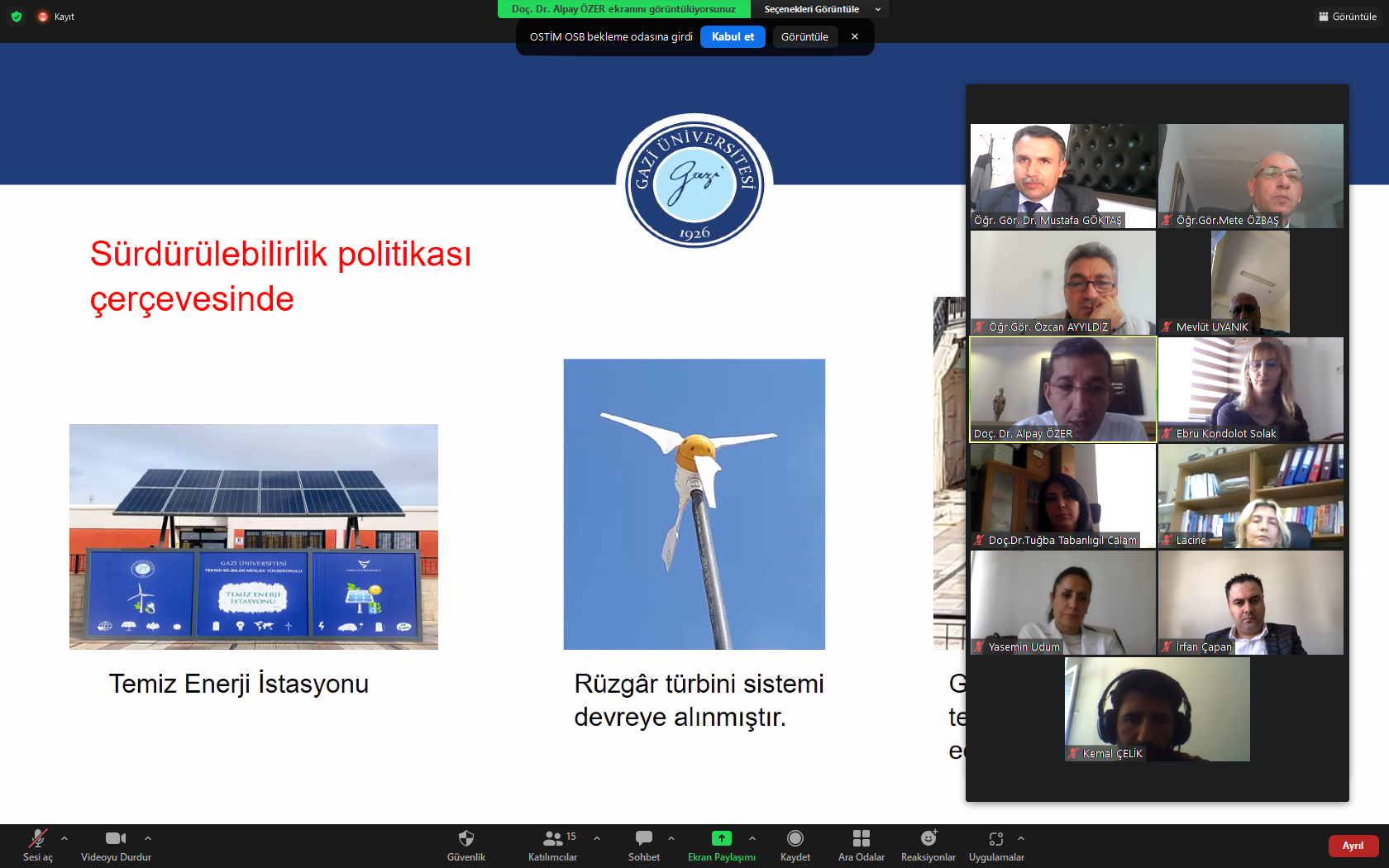This screenshot has height=868, width=1389.
Task: Click muted mic icon on Mevlüt UYANIK tile
Action: (x=1167, y=327)
